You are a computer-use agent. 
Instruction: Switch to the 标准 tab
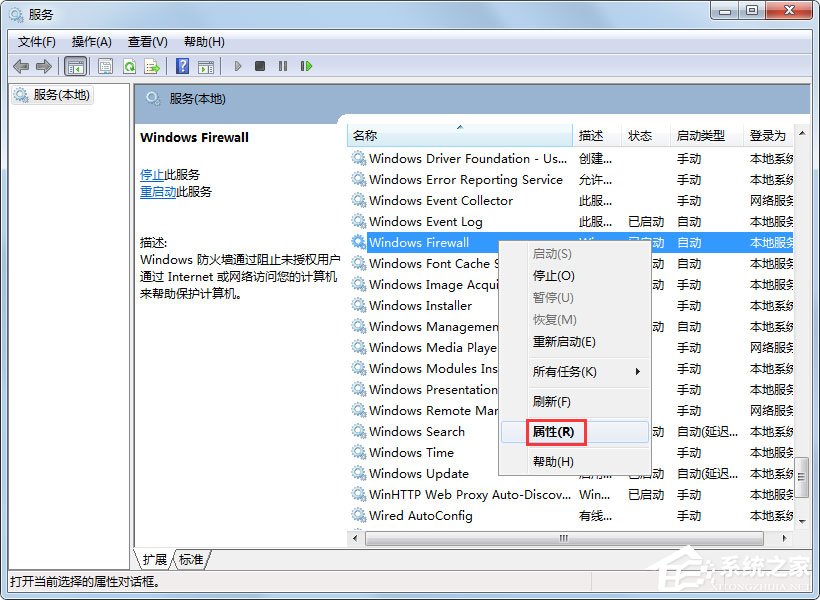(x=191, y=560)
